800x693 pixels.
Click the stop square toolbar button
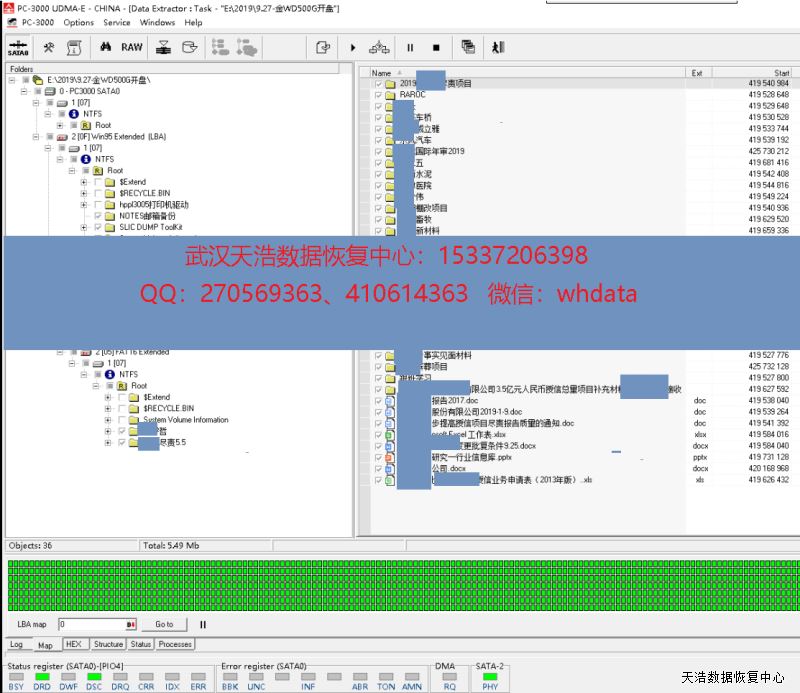tap(436, 47)
